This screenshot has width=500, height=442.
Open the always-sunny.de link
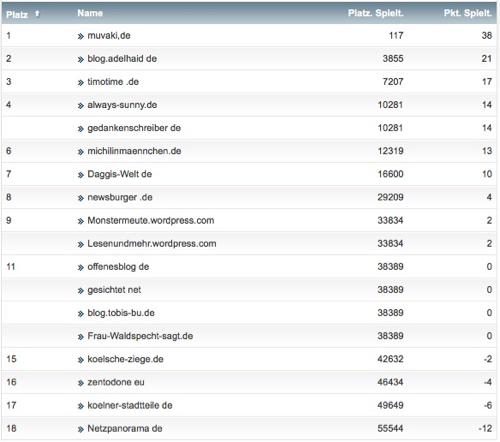(122, 105)
